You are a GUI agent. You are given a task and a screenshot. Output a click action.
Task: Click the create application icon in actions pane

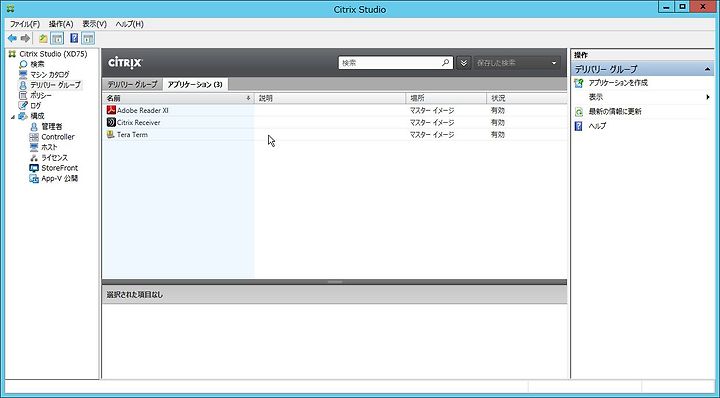[579, 83]
